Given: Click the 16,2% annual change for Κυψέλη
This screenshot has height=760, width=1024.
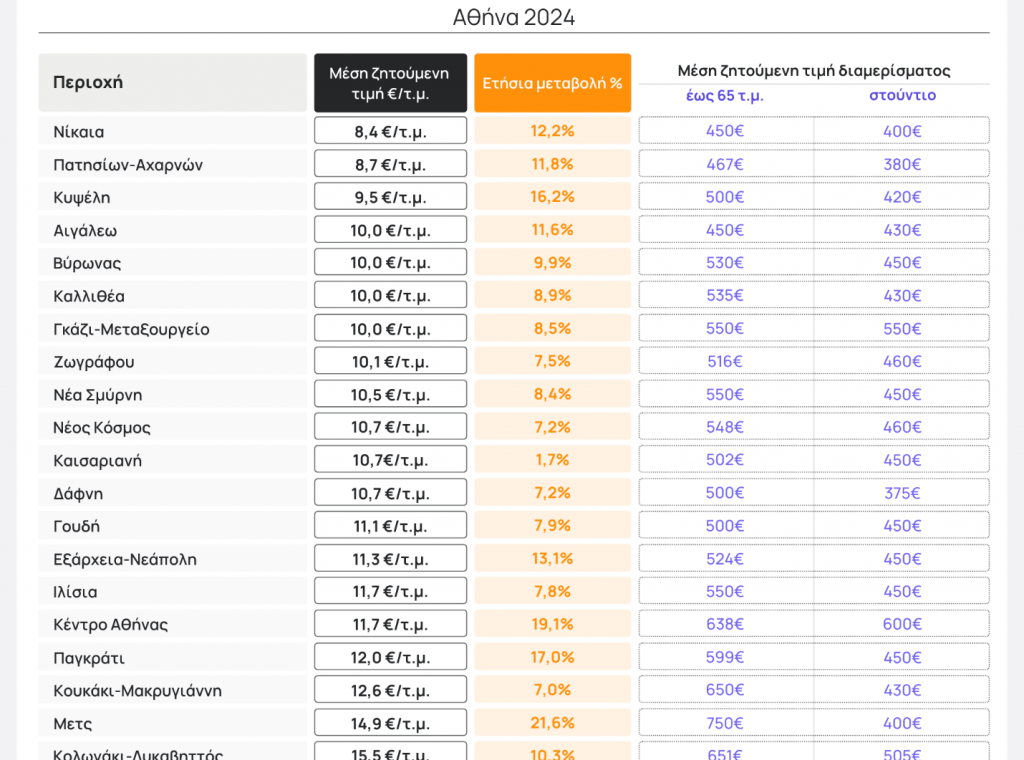Looking at the screenshot, I should tap(552, 197).
